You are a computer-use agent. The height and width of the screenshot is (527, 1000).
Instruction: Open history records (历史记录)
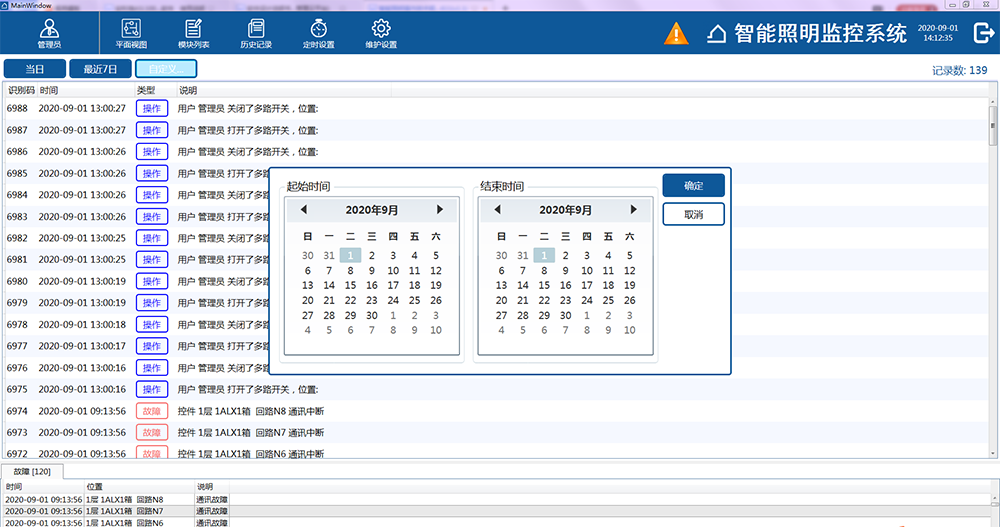[x=256, y=30]
